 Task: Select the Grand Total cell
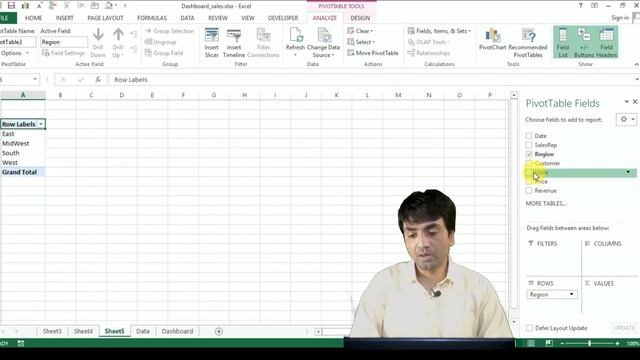pos(23,172)
